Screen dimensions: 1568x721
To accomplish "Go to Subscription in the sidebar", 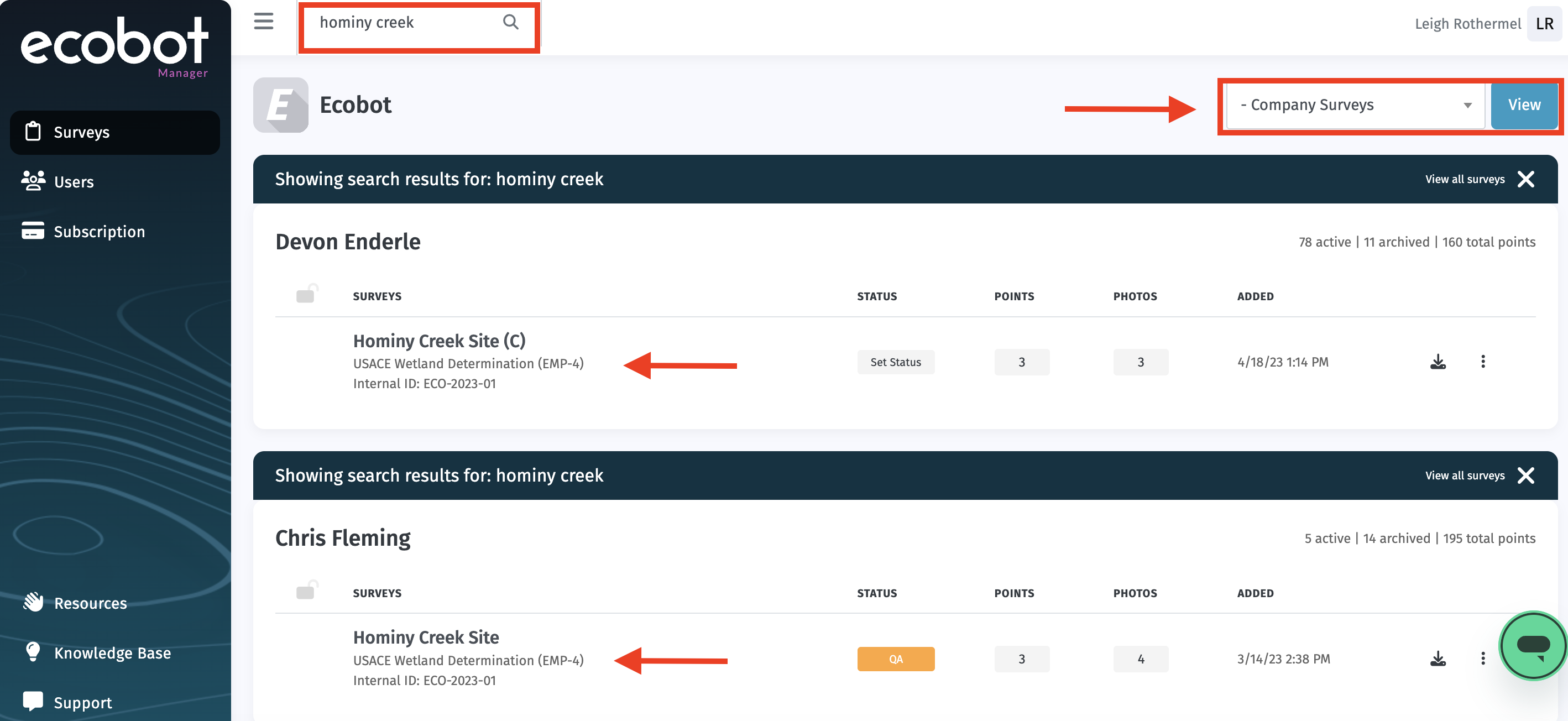I will (98, 232).
